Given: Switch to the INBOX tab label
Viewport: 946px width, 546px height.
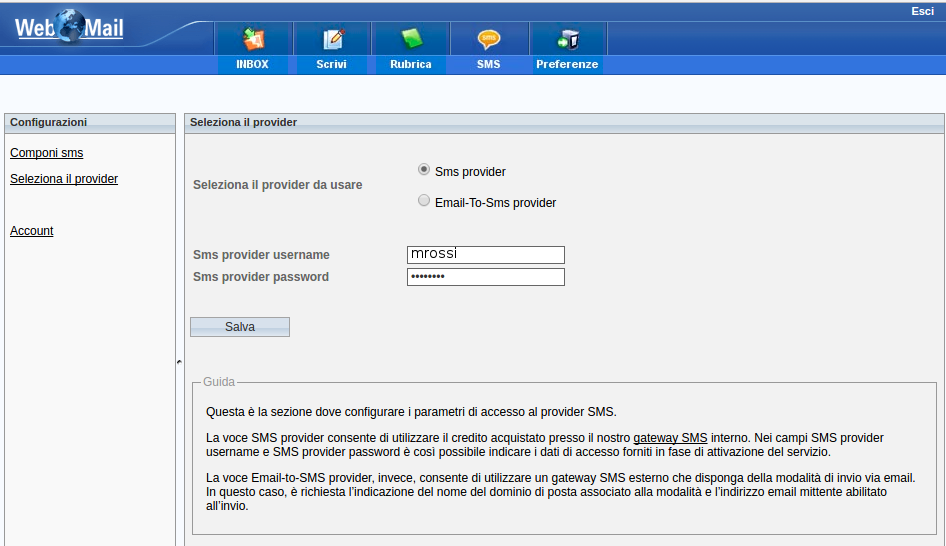Looking at the screenshot, I should pos(252,64).
